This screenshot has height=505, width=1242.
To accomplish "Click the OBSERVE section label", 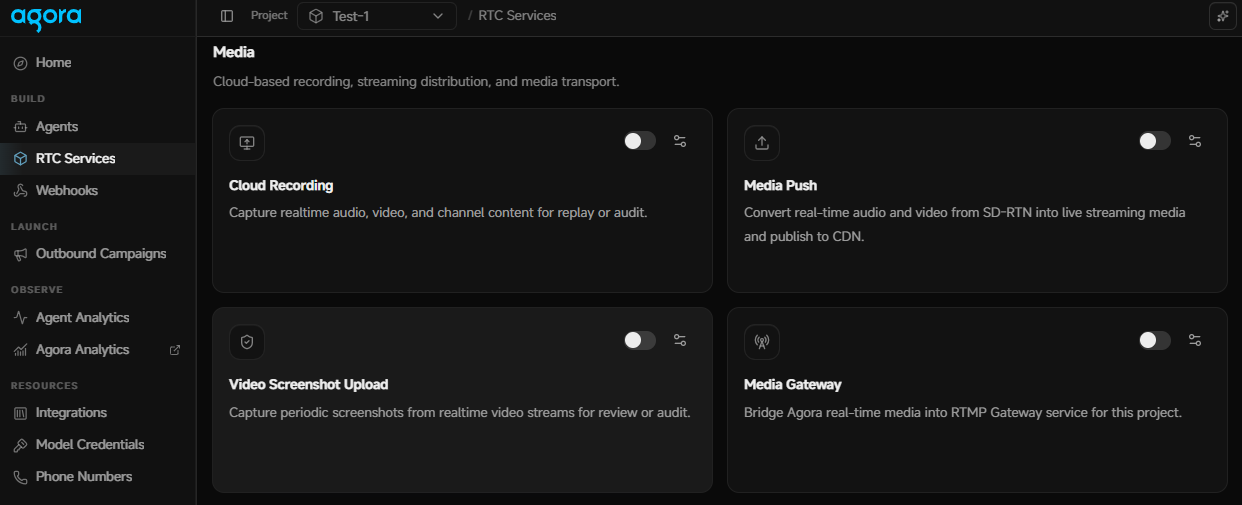I will tap(37, 290).
